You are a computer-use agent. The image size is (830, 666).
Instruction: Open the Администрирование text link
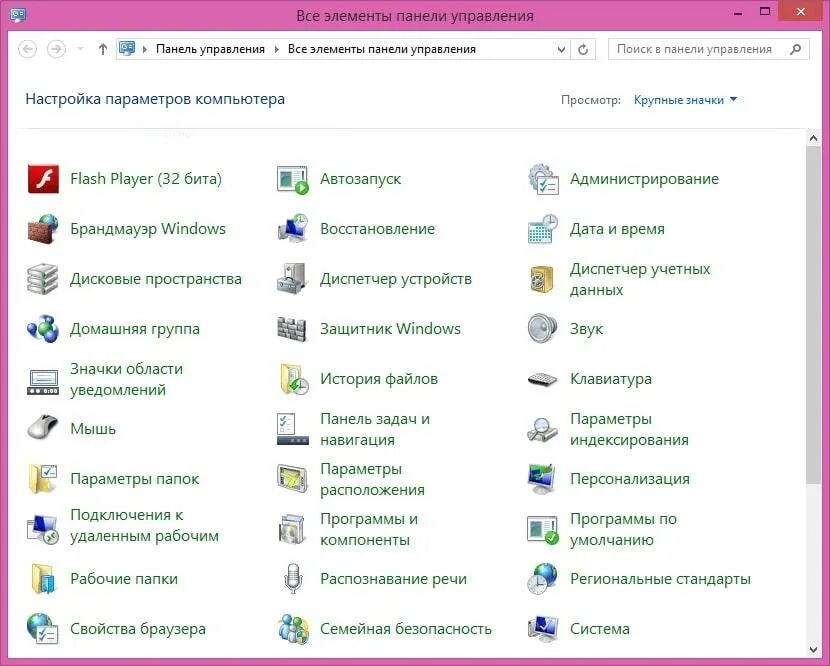(x=645, y=179)
